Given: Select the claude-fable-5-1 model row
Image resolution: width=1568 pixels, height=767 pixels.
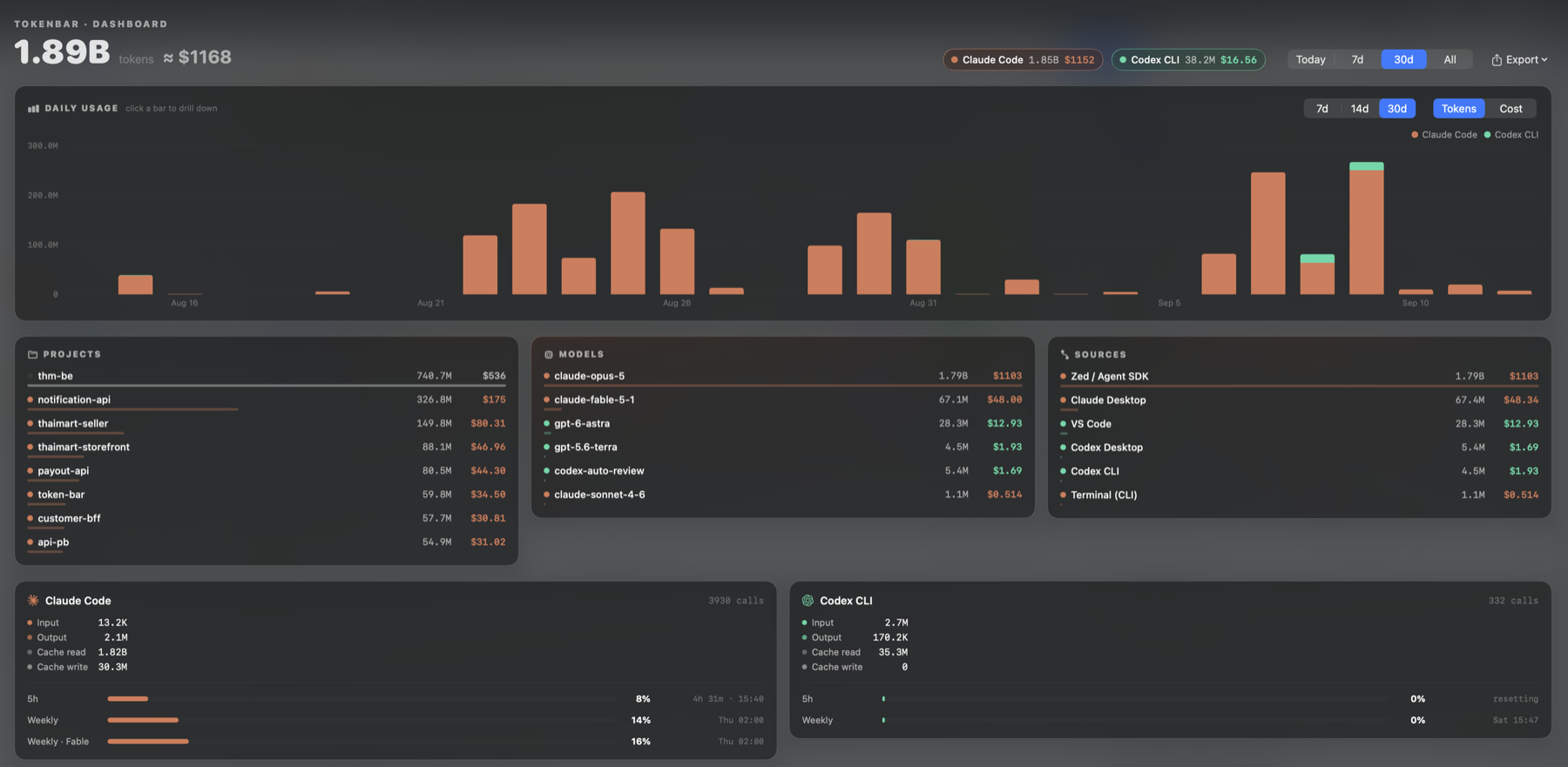Looking at the screenshot, I should [783, 400].
